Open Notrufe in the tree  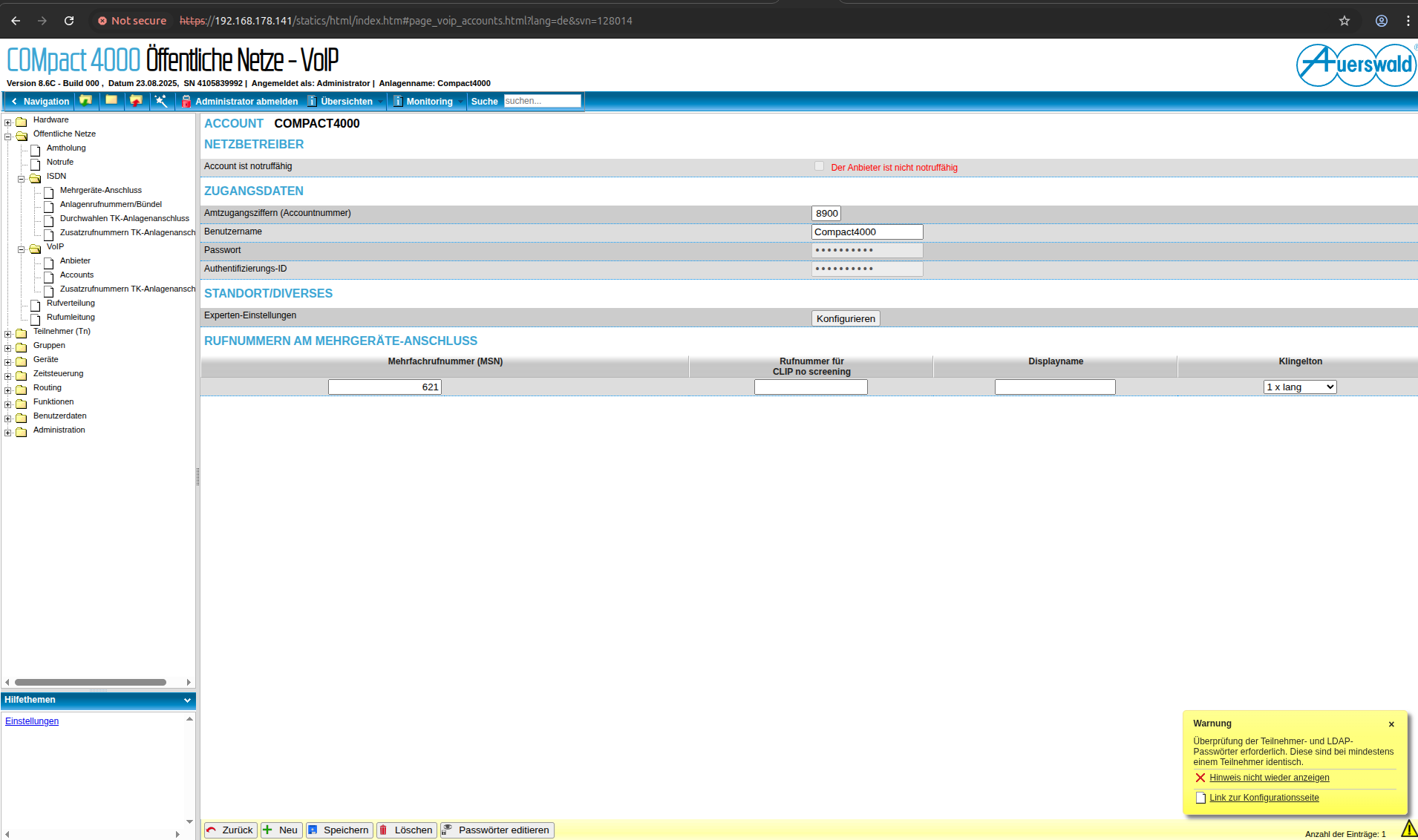click(x=60, y=162)
